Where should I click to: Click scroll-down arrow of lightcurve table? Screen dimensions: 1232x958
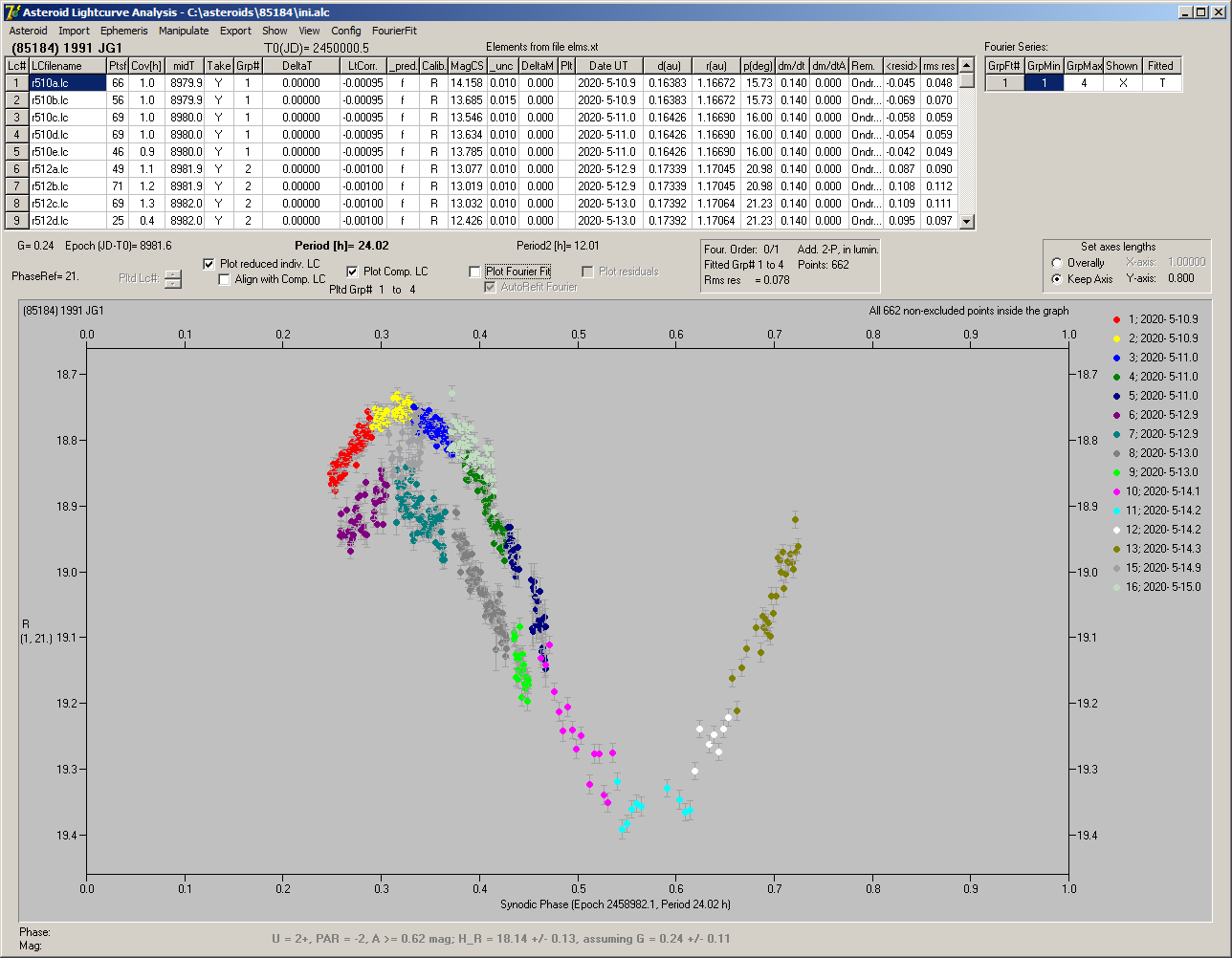coord(967,221)
